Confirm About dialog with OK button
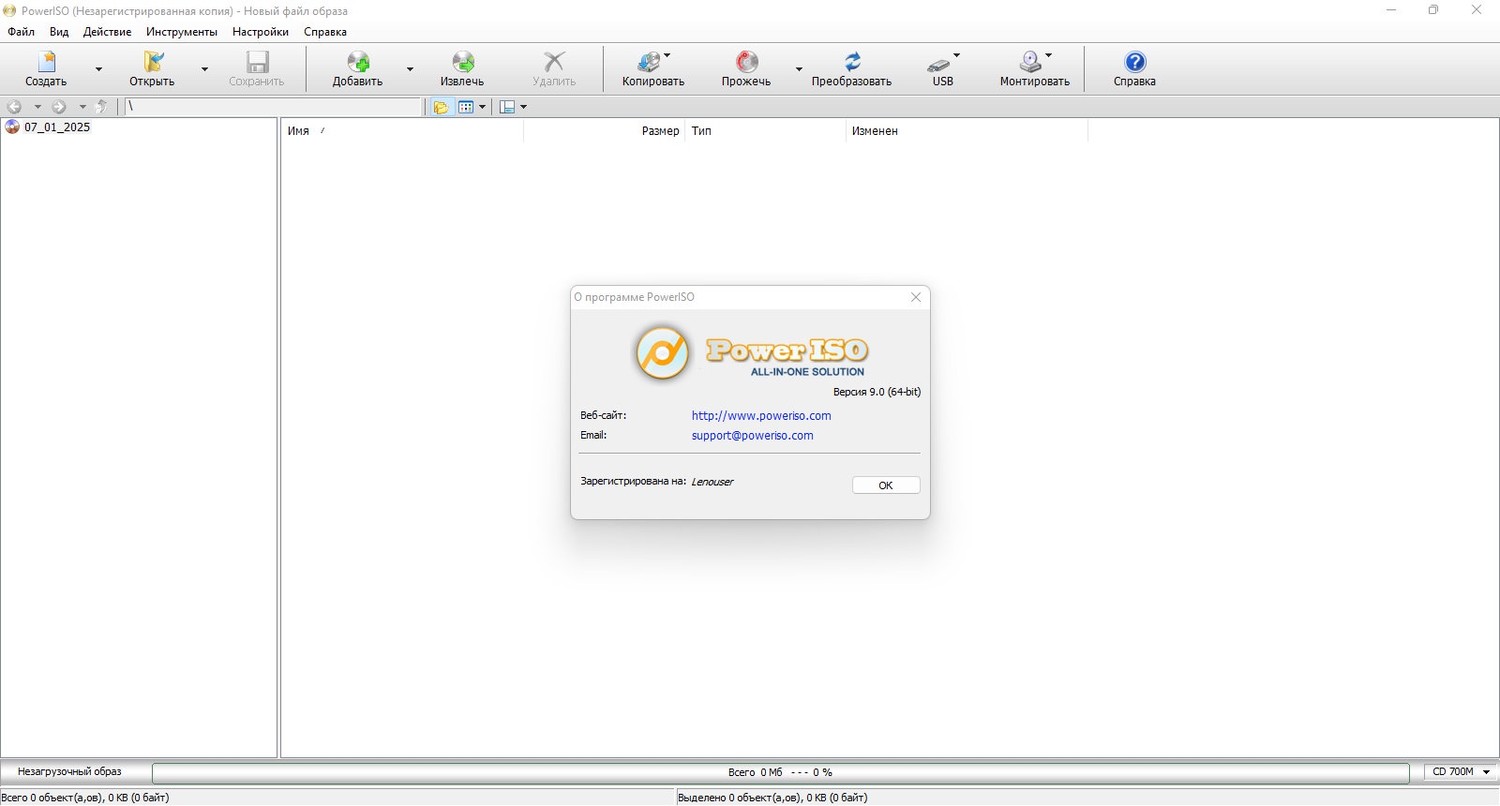This screenshot has width=1500, height=806. [x=886, y=485]
